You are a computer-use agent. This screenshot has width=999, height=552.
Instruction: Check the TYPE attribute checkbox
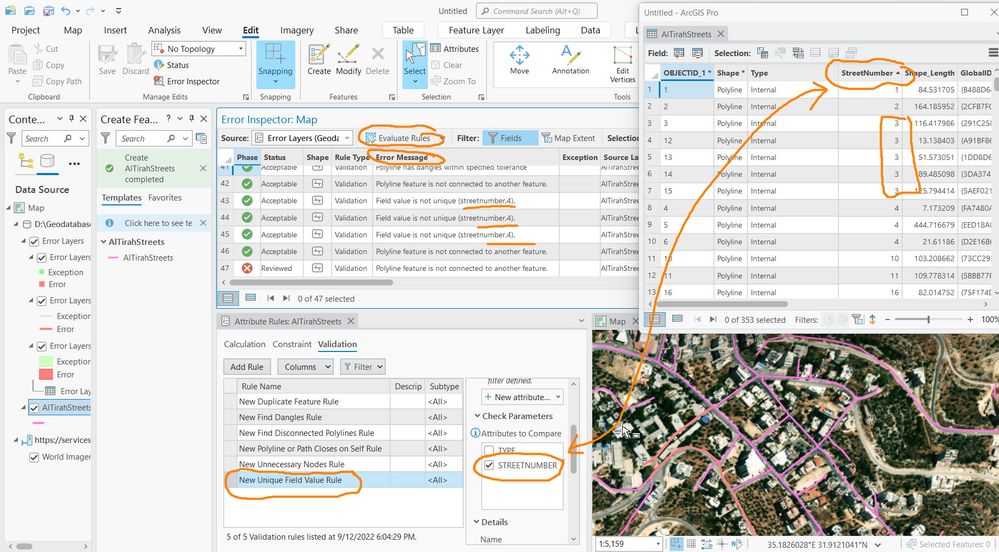pos(488,450)
